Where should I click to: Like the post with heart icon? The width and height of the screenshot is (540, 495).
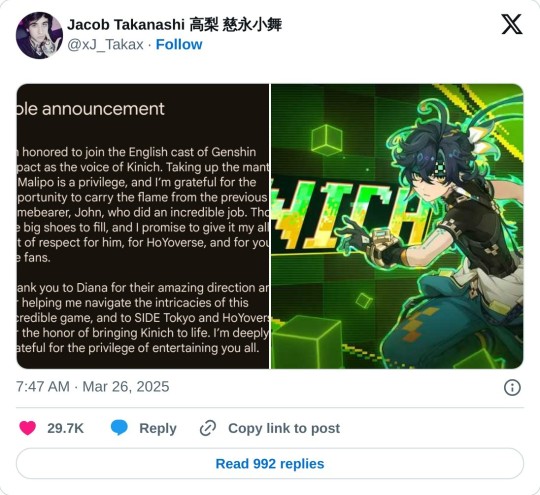tap(28, 428)
